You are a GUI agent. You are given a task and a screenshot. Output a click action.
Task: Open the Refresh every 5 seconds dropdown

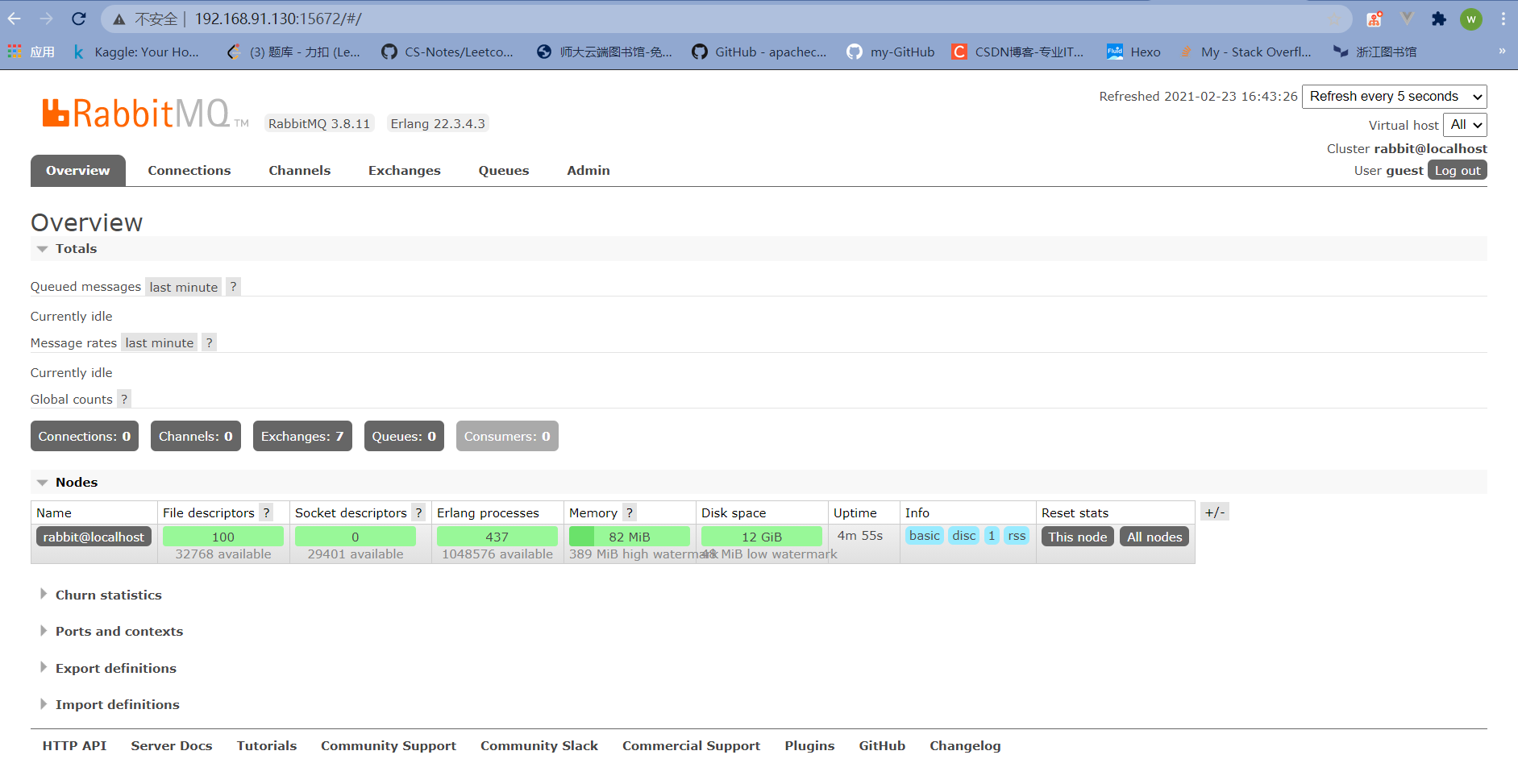point(1395,97)
